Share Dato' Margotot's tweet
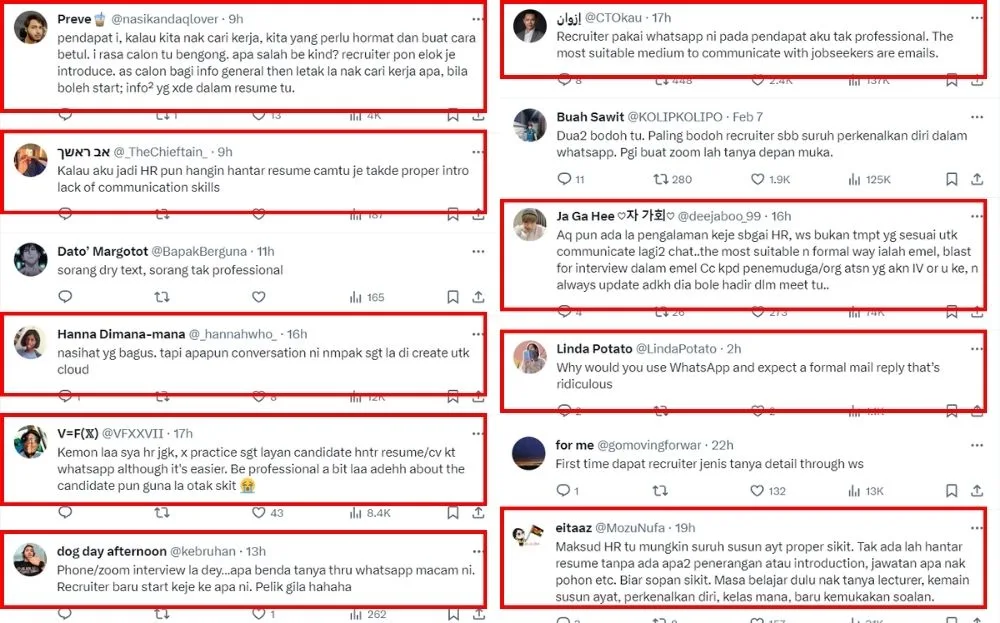 478,297
